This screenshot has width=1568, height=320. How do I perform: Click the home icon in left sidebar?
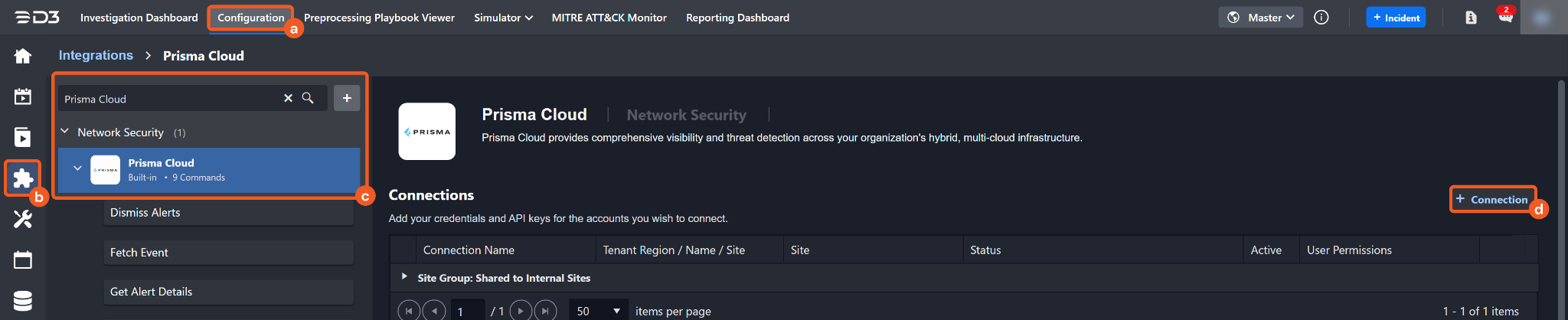23,56
